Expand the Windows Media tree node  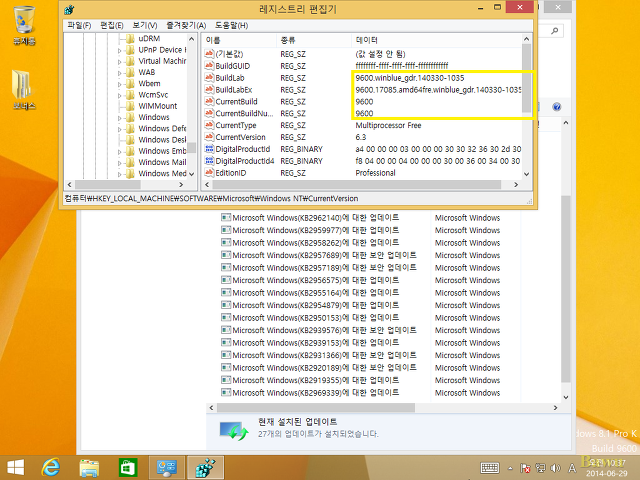(120, 174)
